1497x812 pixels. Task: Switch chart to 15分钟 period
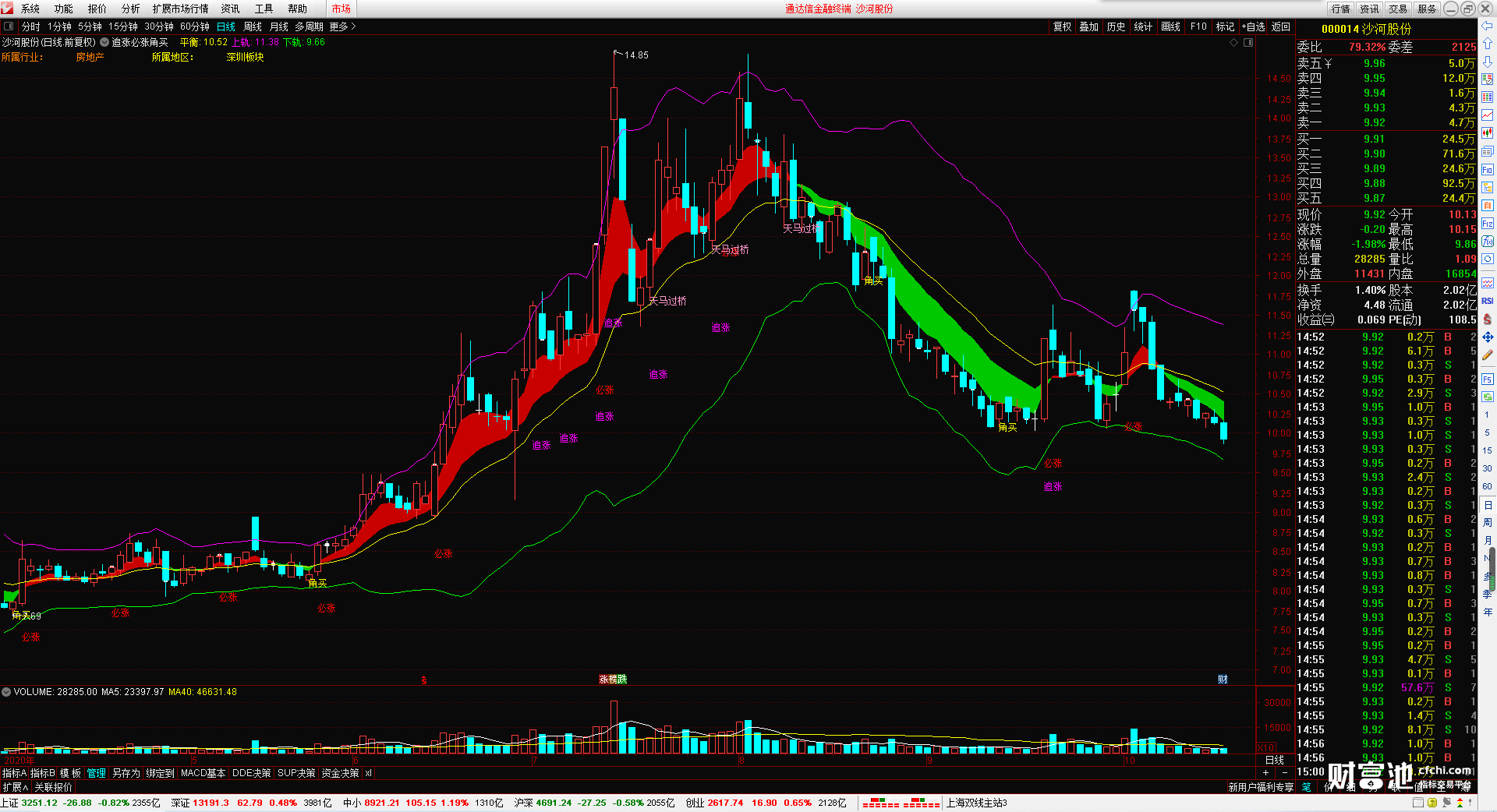click(123, 26)
